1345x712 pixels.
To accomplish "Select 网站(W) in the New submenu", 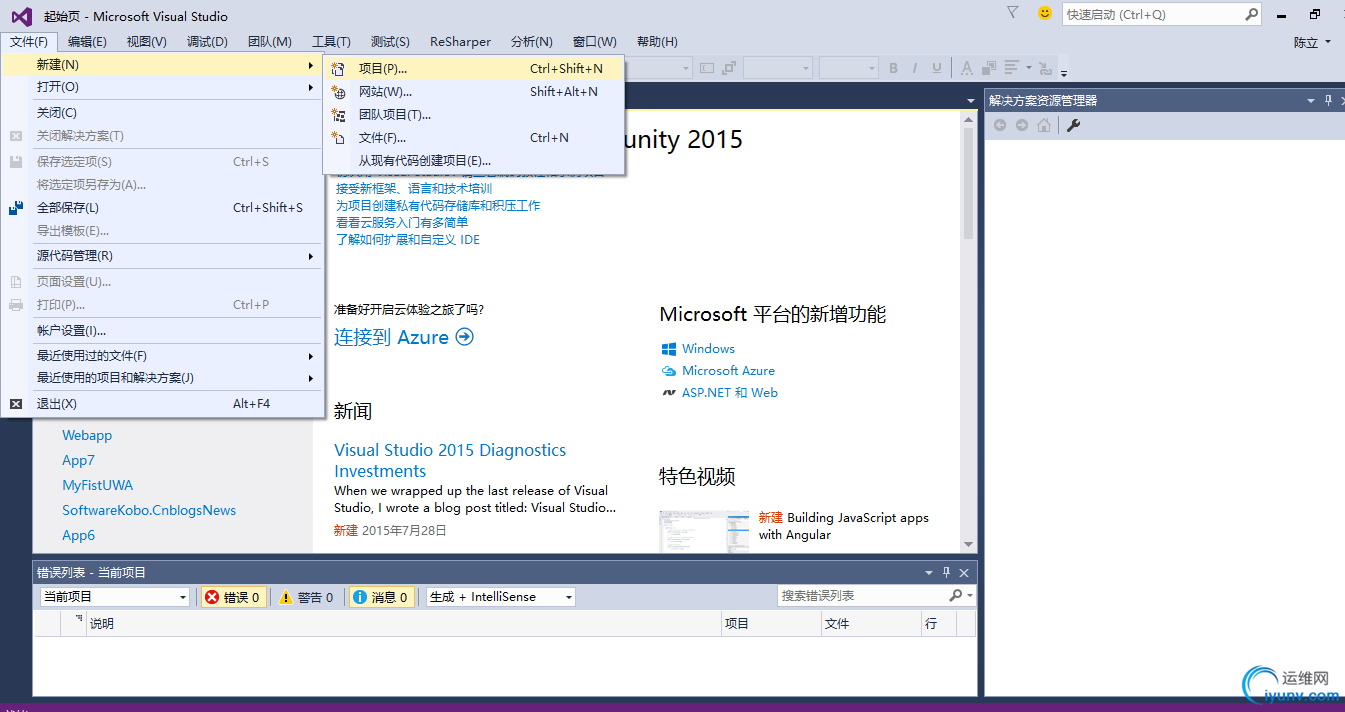I will click(x=474, y=91).
